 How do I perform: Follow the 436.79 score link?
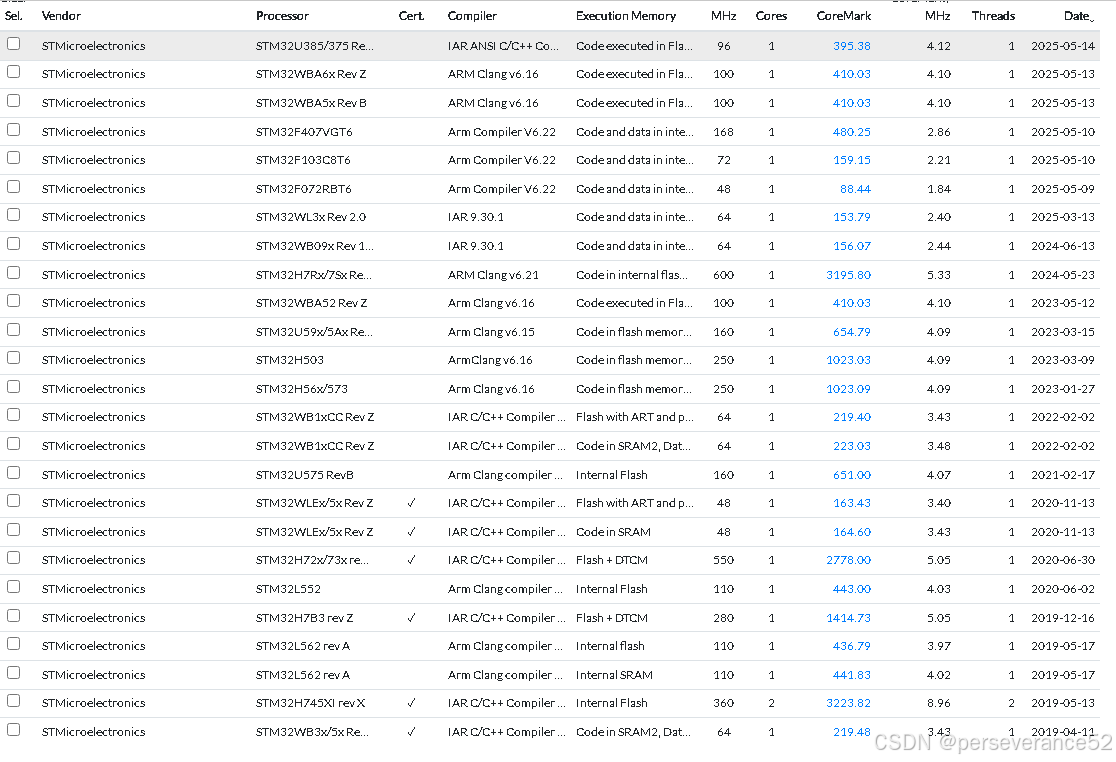pos(852,646)
